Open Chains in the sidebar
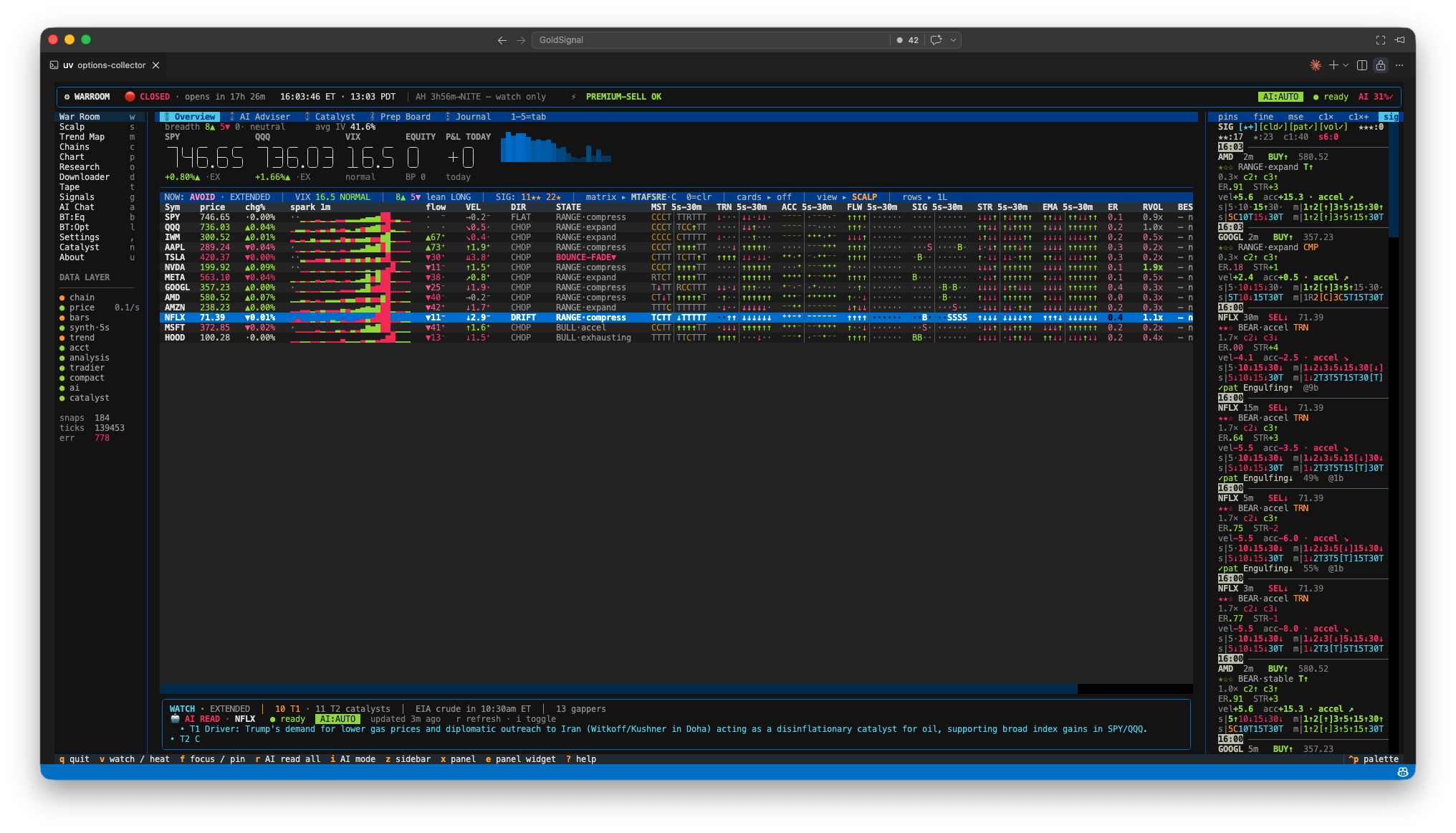Image resolution: width=1456 pixels, height=833 pixels. point(97,147)
